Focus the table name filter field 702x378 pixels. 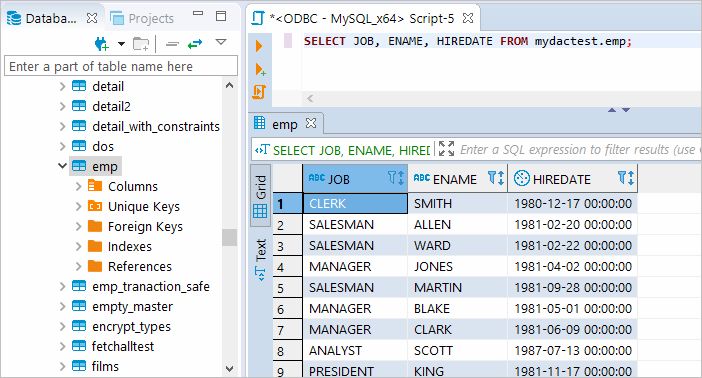pyautogui.click(x=121, y=66)
